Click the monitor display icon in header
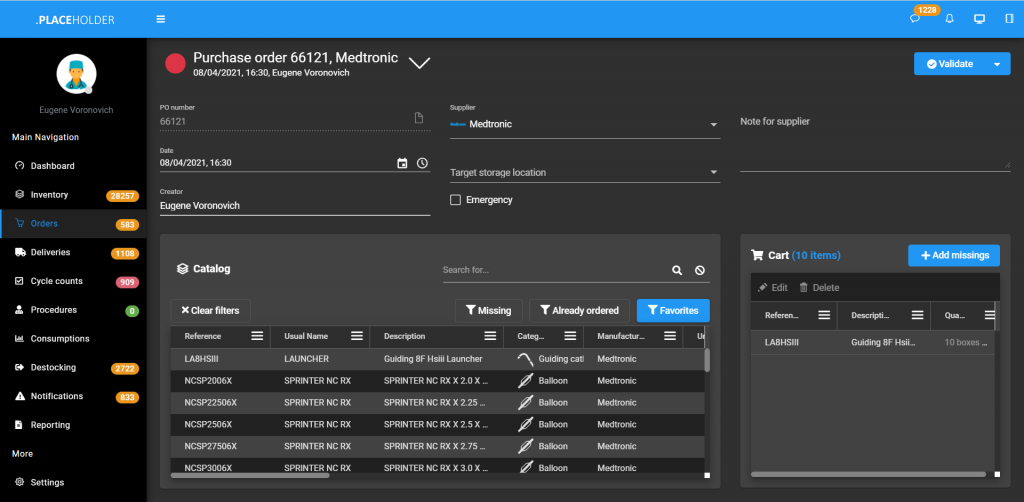Image resolution: width=1024 pixels, height=502 pixels. point(979,19)
